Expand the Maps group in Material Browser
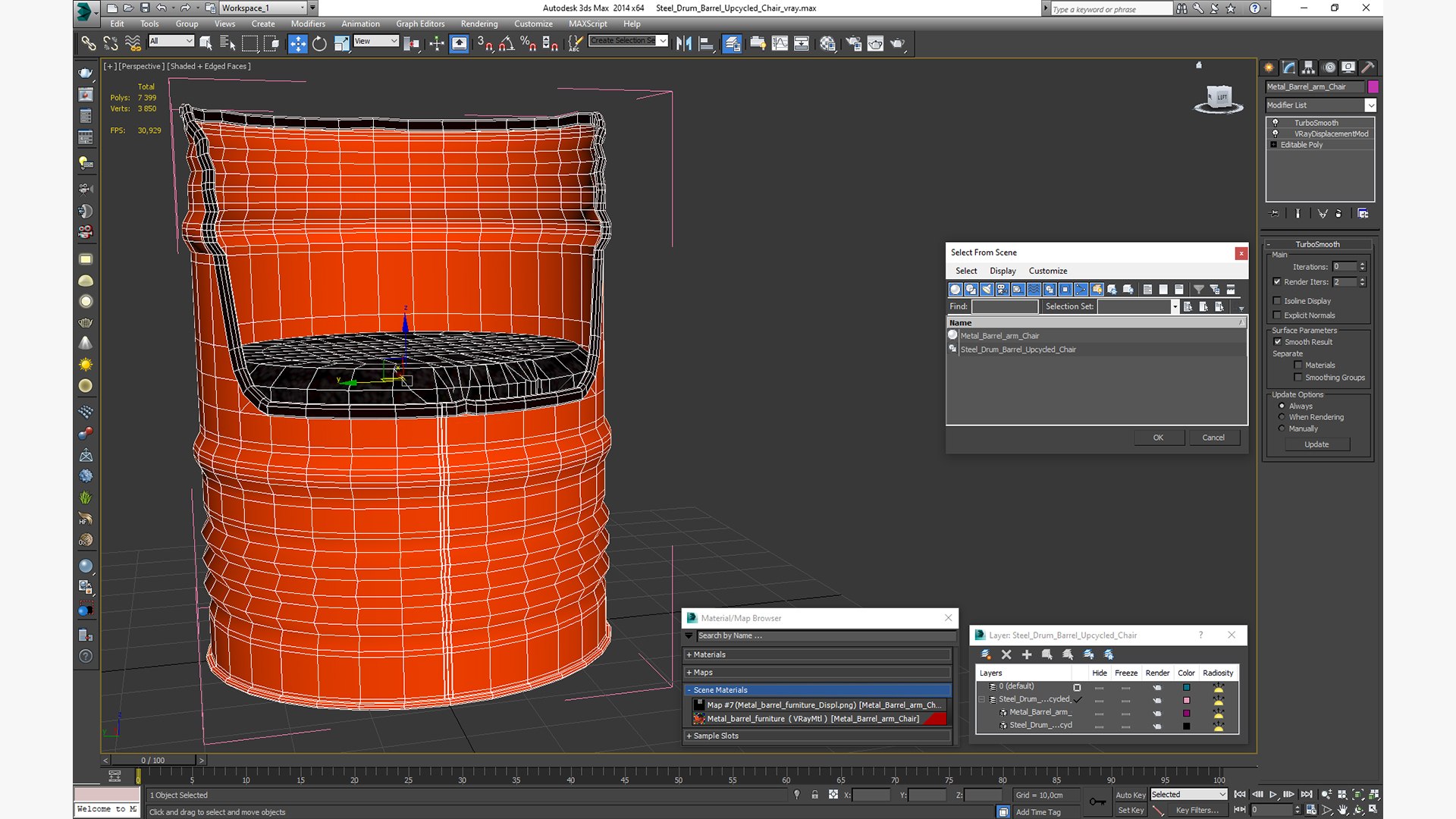 tap(817, 673)
